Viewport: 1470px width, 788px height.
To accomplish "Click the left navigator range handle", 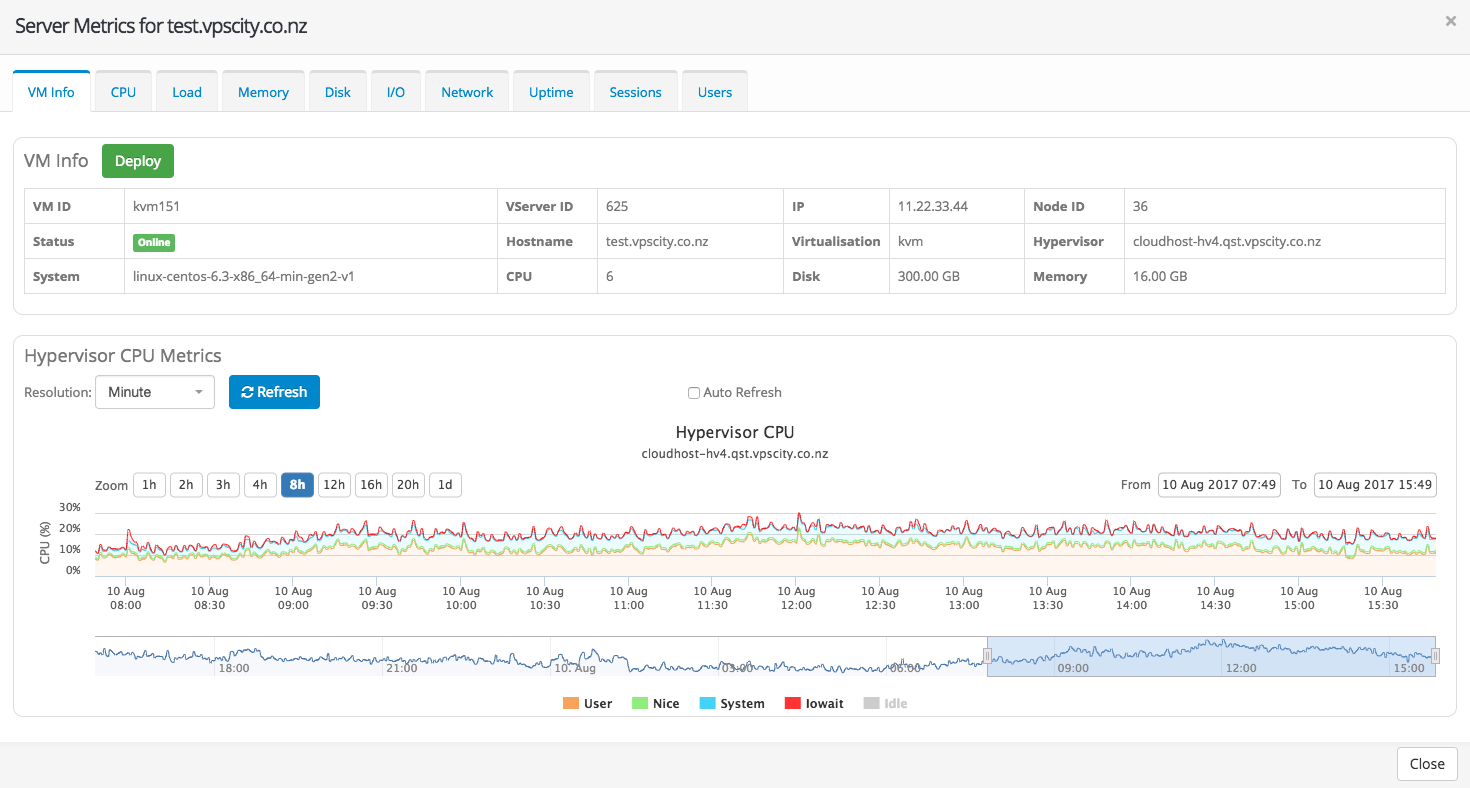I will coord(987,656).
